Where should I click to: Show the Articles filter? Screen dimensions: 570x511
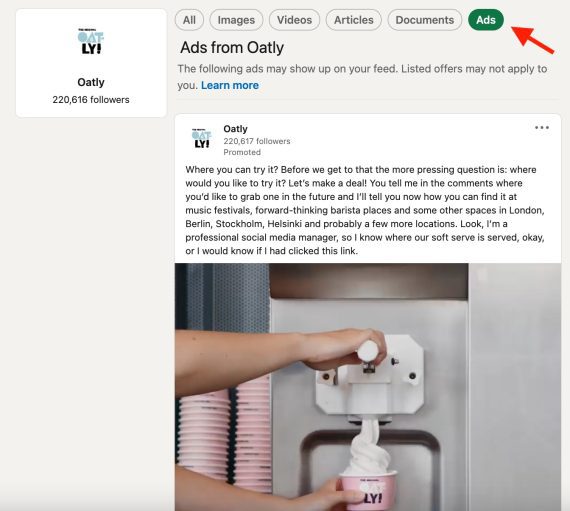click(354, 20)
